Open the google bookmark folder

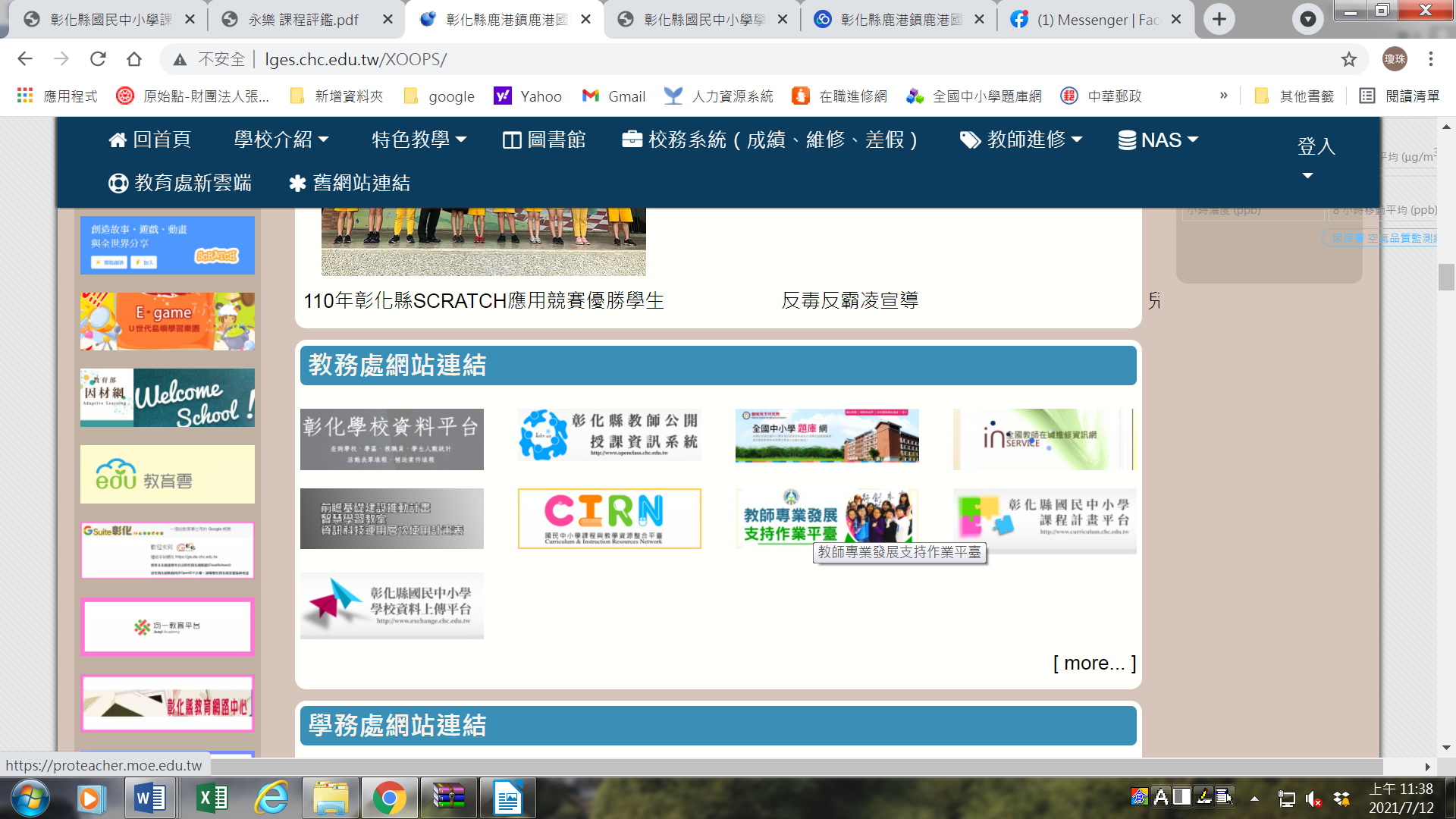(439, 96)
